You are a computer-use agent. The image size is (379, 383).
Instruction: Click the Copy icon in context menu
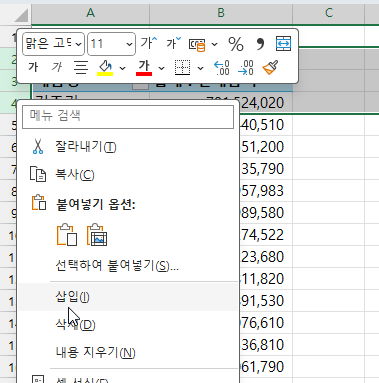[38, 174]
